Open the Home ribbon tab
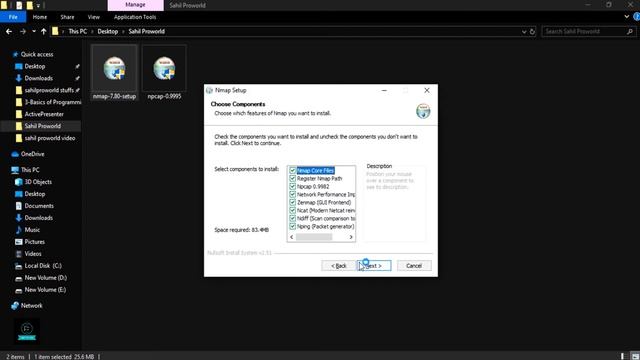 click(40, 17)
